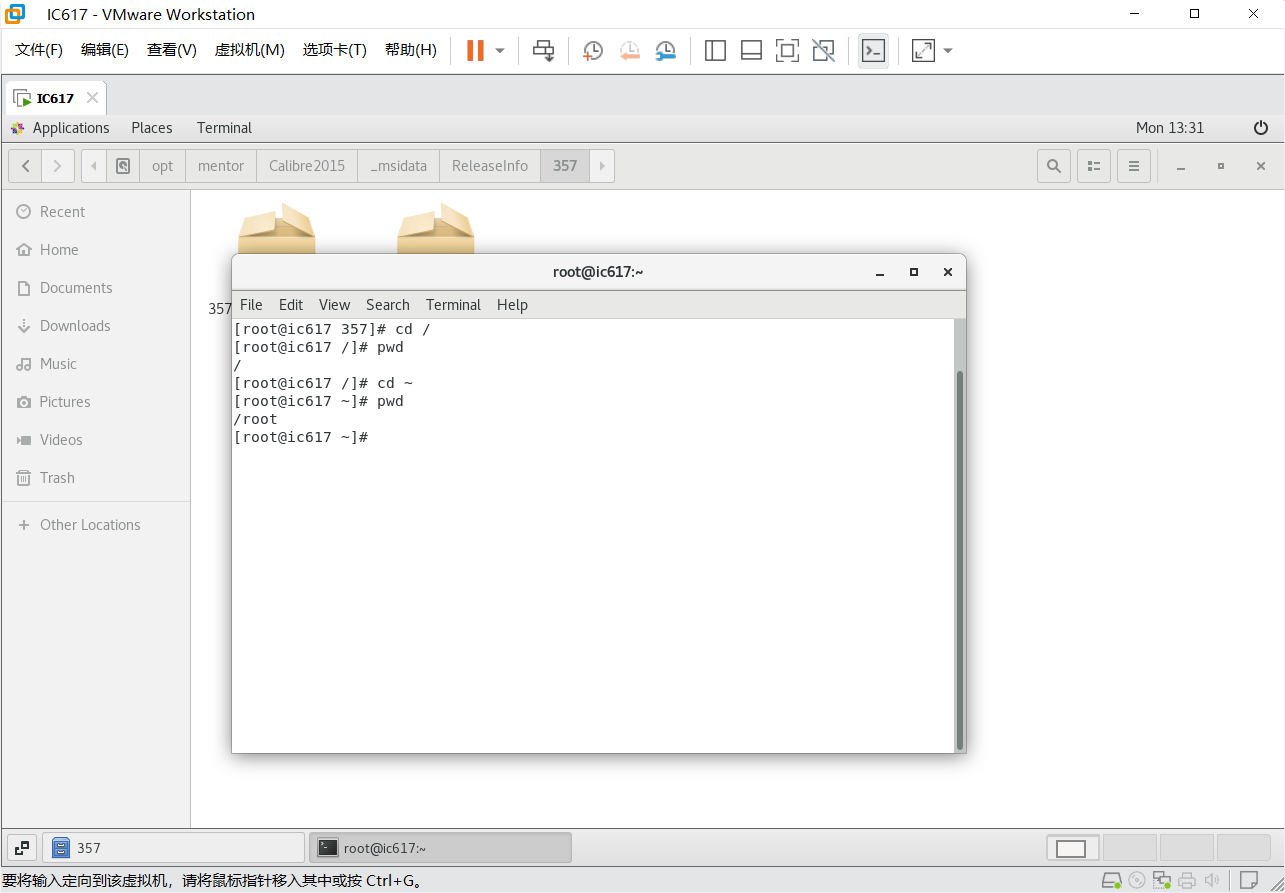The image size is (1285, 893).
Task: Search files in the file manager
Action: pos(1054,166)
